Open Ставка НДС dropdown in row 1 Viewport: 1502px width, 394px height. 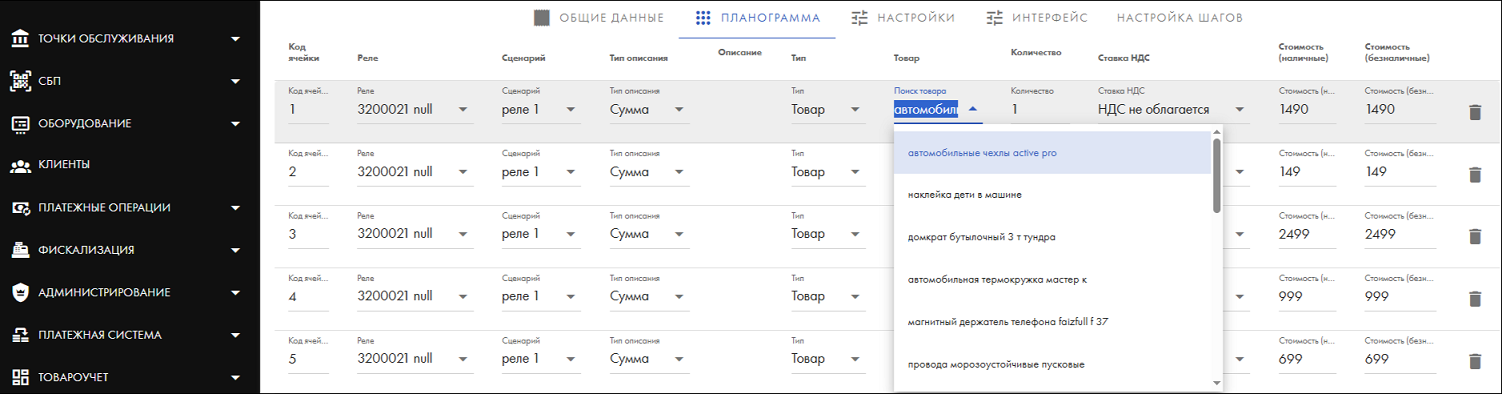coord(1240,110)
